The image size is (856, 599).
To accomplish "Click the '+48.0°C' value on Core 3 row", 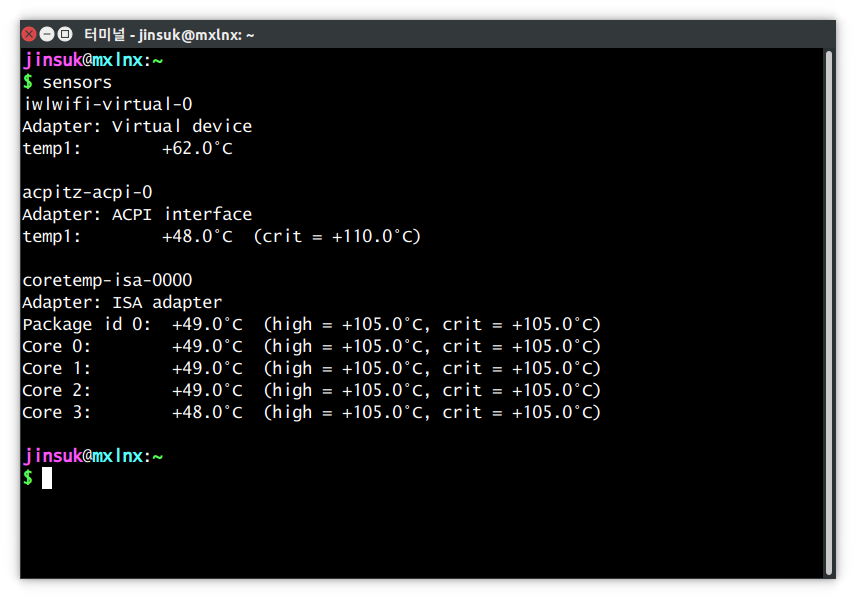I will pyautogui.click(x=207, y=412).
